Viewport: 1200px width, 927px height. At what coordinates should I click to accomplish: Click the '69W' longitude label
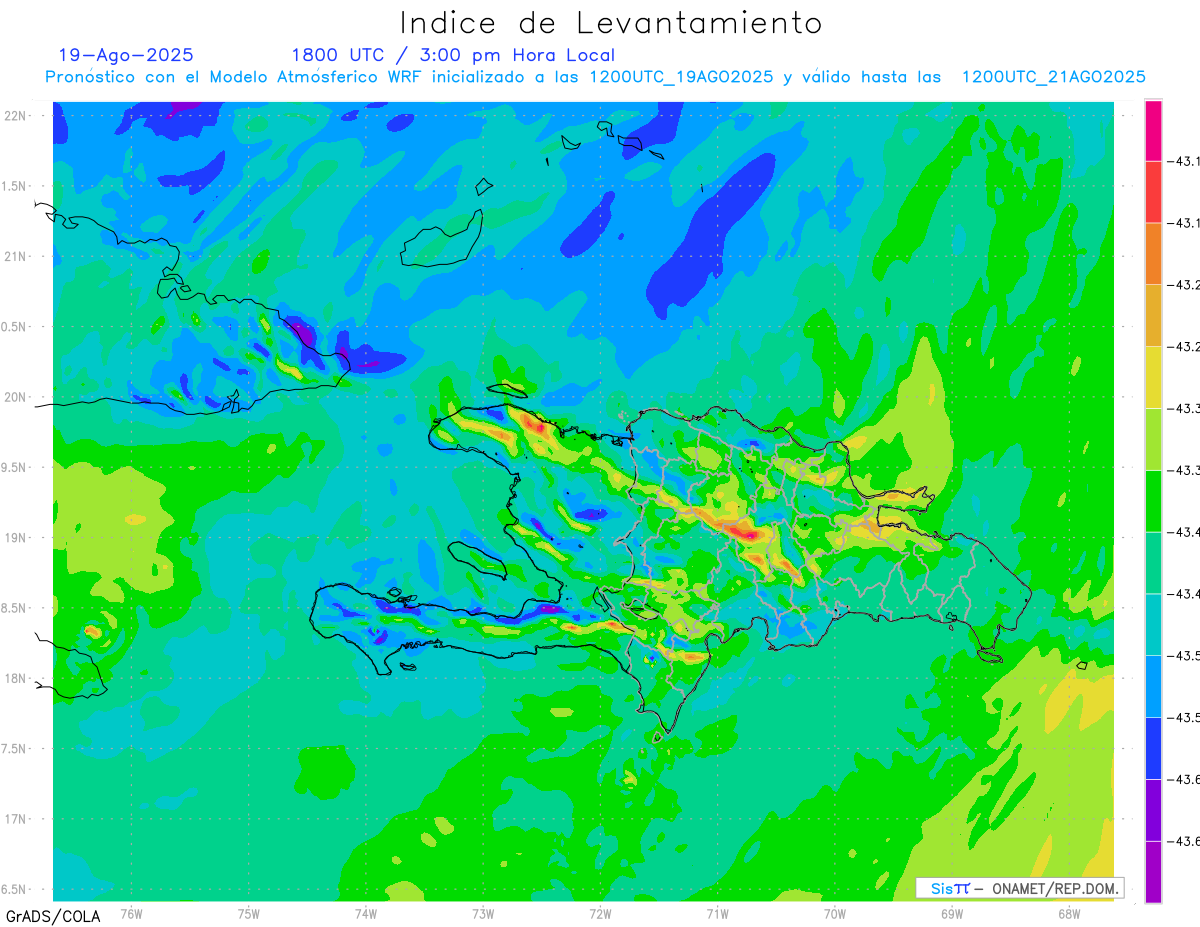(952, 914)
